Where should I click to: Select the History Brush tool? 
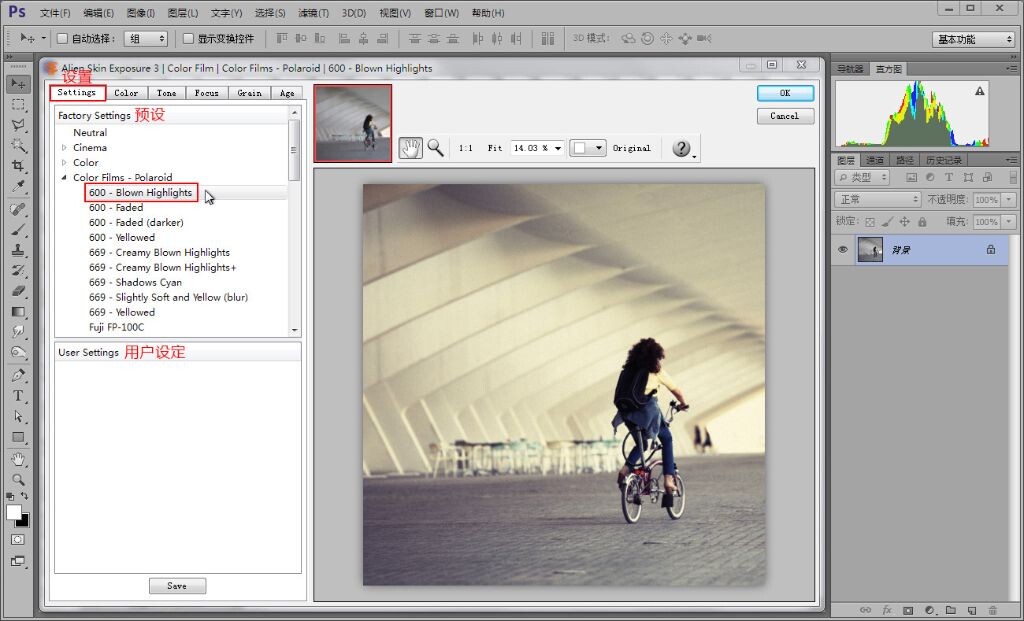tap(18, 270)
